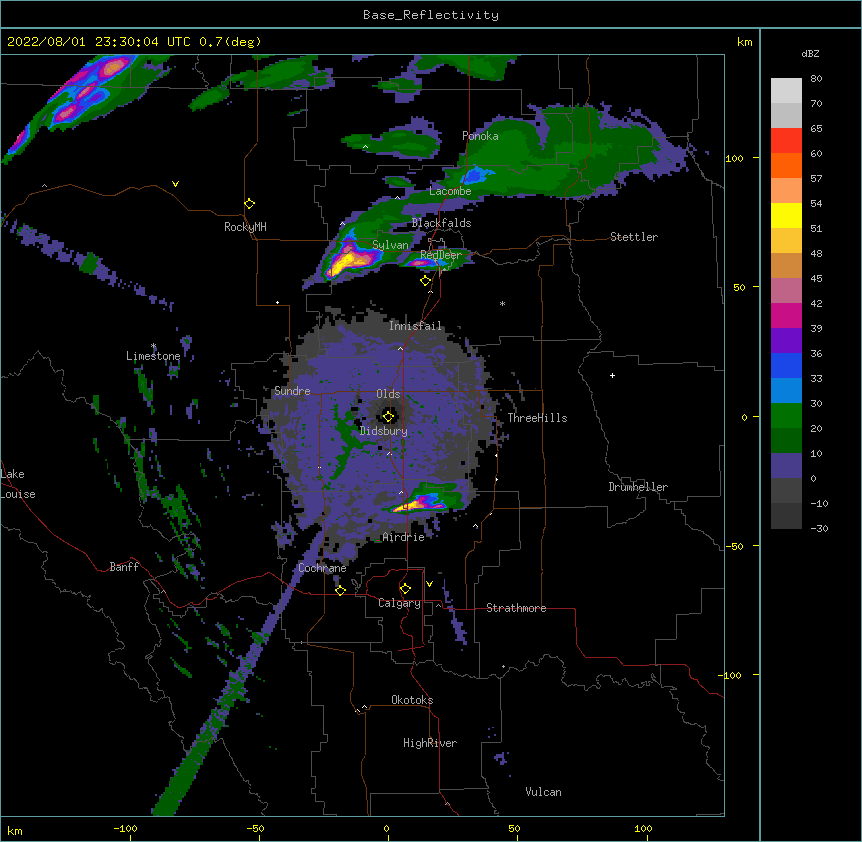Viewport: 862px width, 842px height.
Task: Click the yellow diamond marker near RockyMH
Action: 249,204
